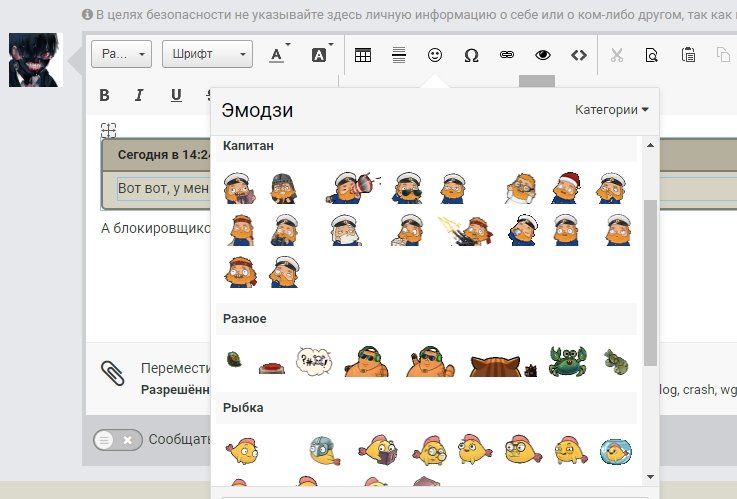Click the emoji panel scrollbar down arrow
Image resolution: width=737 pixels, height=499 pixels.
(x=650, y=476)
